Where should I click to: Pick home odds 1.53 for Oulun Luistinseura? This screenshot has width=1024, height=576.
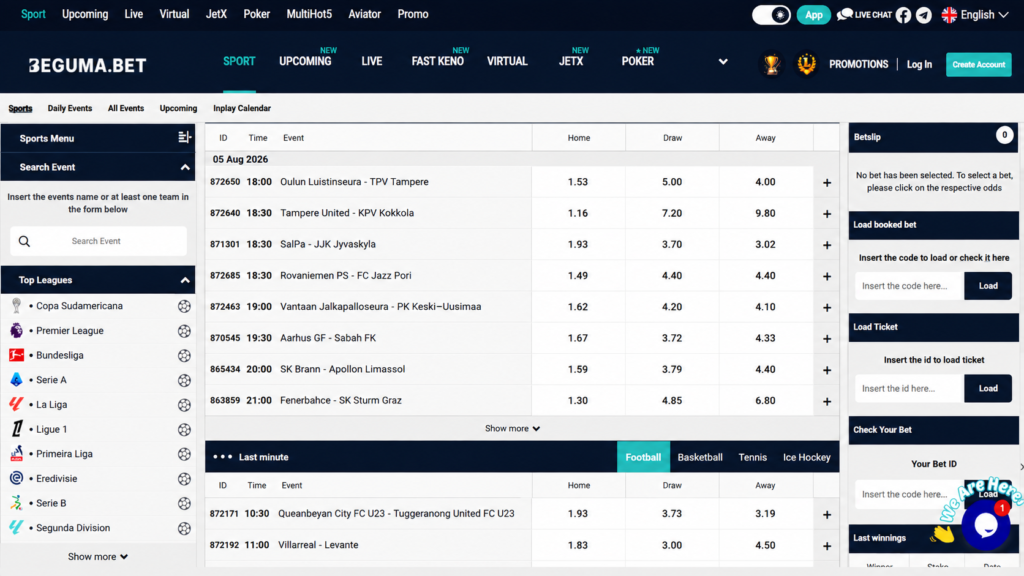578,182
